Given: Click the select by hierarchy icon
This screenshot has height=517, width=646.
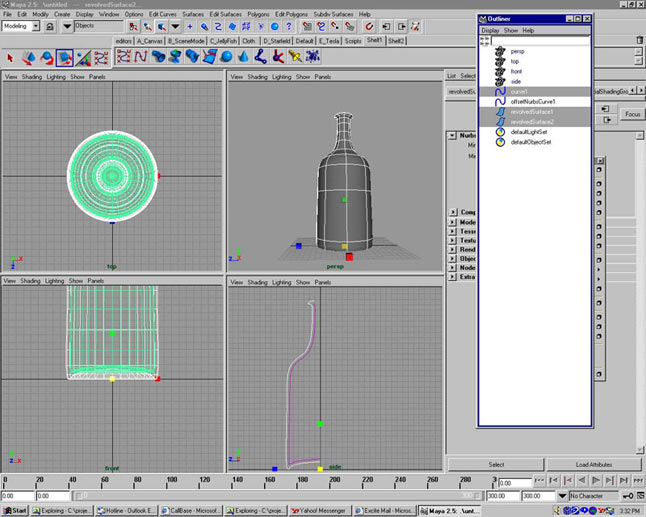Looking at the screenshot, I should click(133, 27).
